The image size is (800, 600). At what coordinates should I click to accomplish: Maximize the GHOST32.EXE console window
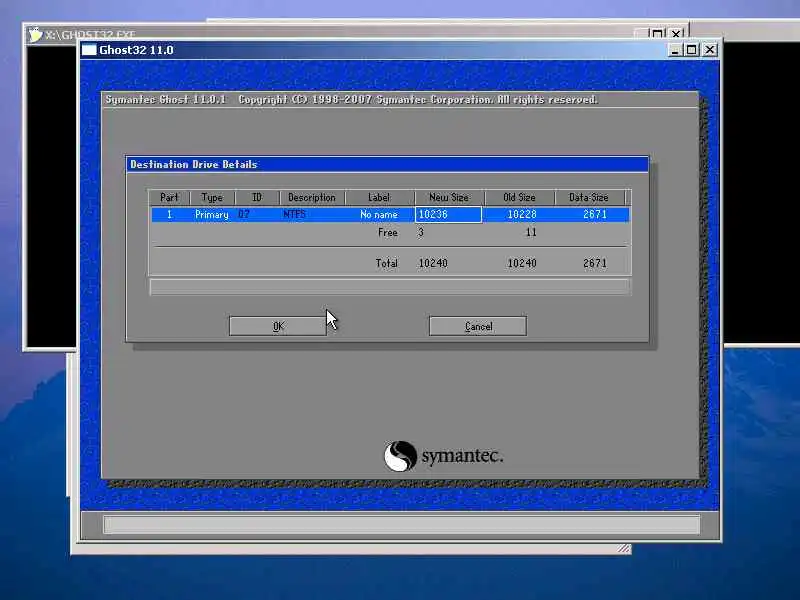657,34
